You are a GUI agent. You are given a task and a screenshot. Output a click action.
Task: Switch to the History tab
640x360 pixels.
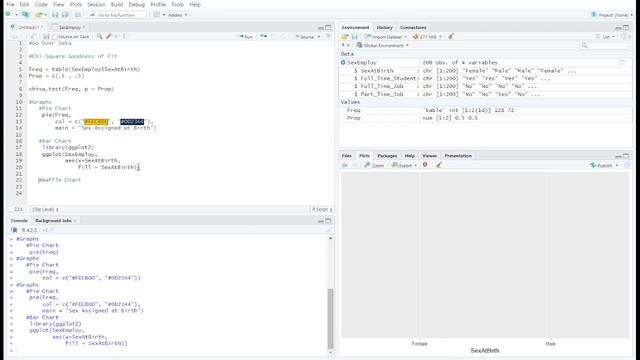(x=384, y=27)
